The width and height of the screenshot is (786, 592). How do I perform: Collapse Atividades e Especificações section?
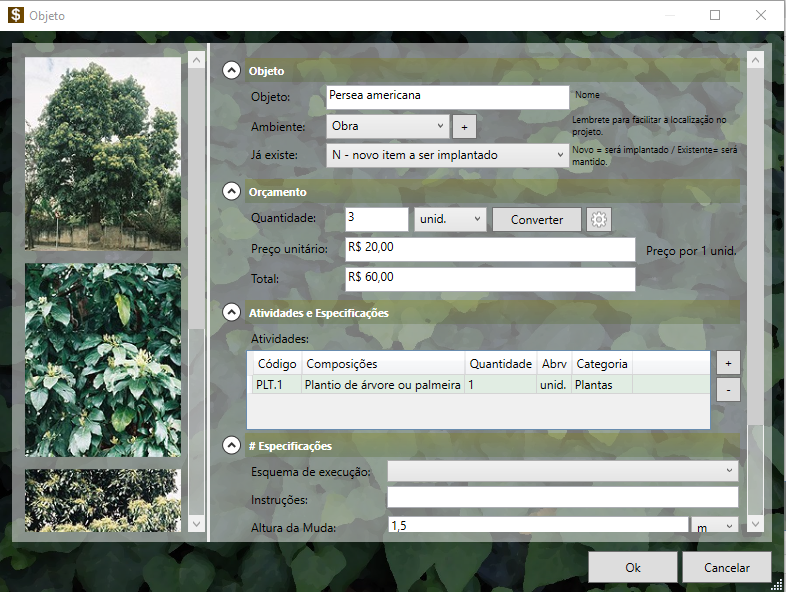click(x=232, y=312)
